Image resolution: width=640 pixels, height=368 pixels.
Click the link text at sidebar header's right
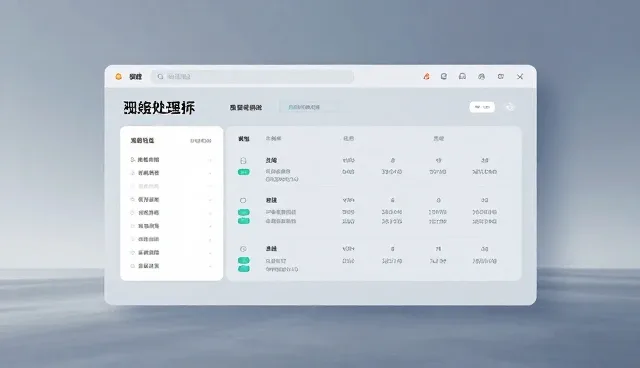201,141
